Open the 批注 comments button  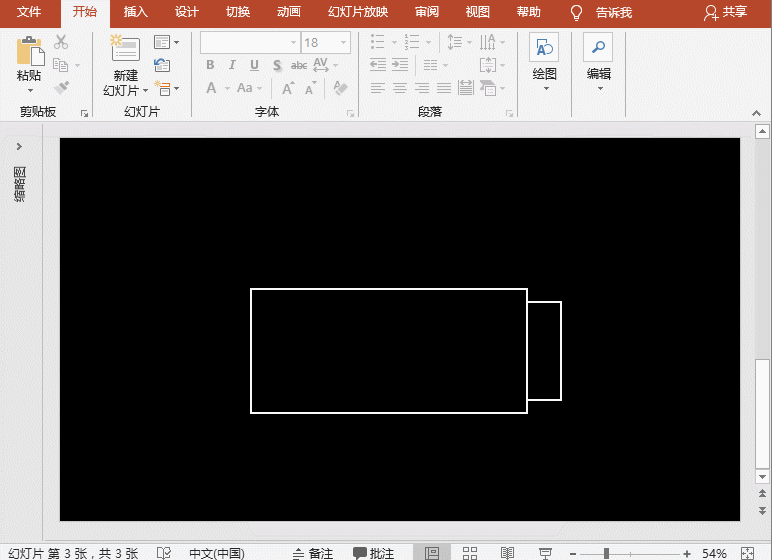pos(374,553)
